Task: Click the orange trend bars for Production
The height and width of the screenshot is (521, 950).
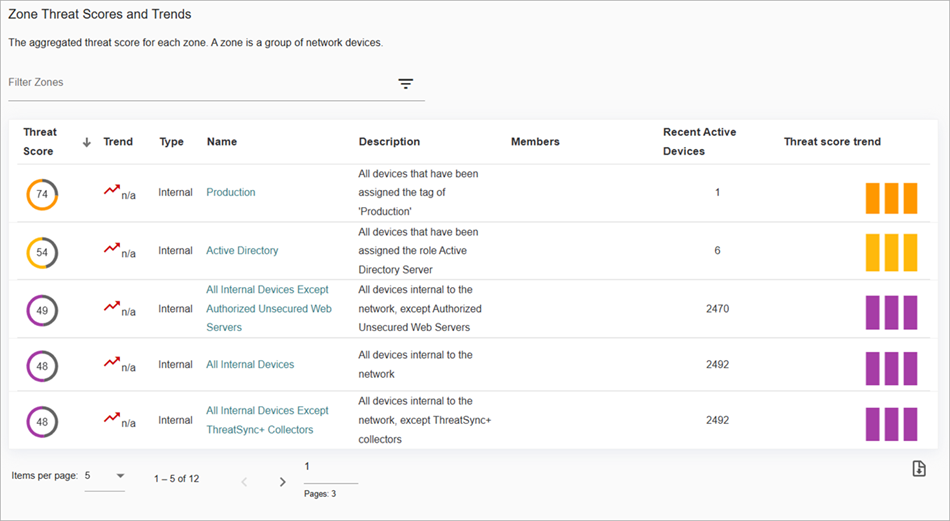Action: [x=891, y=198]
